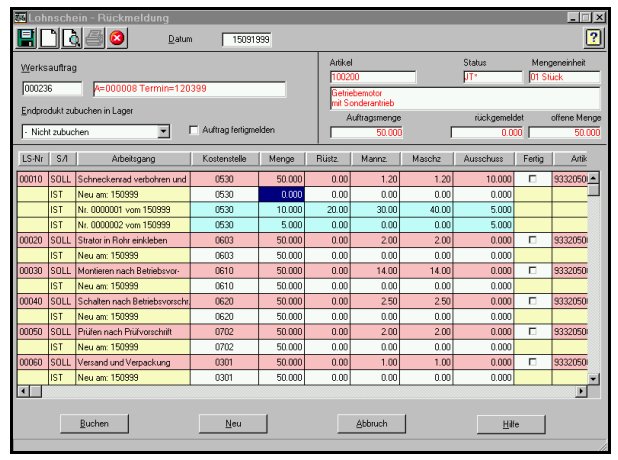Click the printer icon in toolbar
Screen dimensions: 618x460
tap(94, 39)
